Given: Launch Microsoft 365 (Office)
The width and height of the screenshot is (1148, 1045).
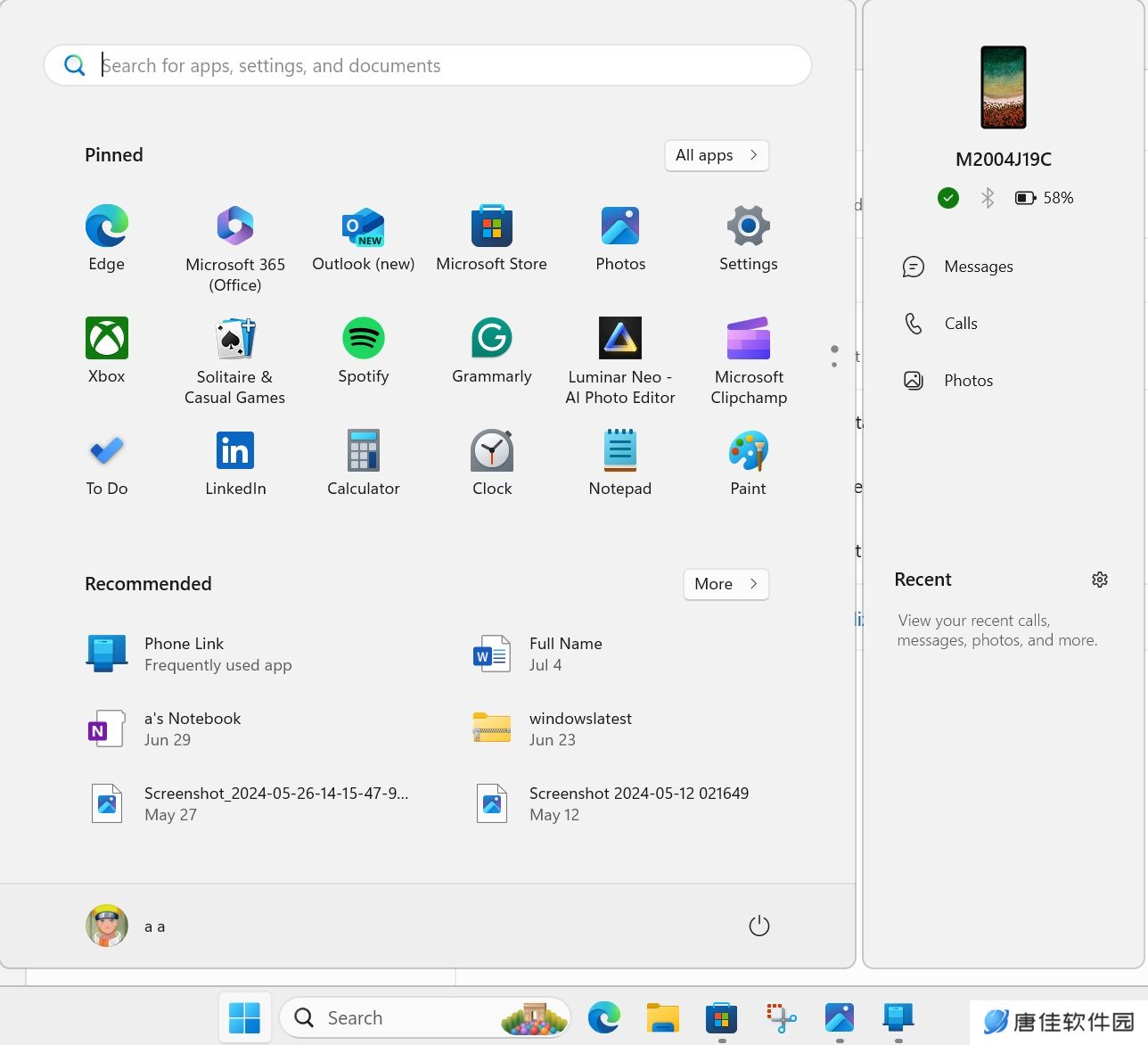Looking at the screenshot, I should click(x=235, y=249).
